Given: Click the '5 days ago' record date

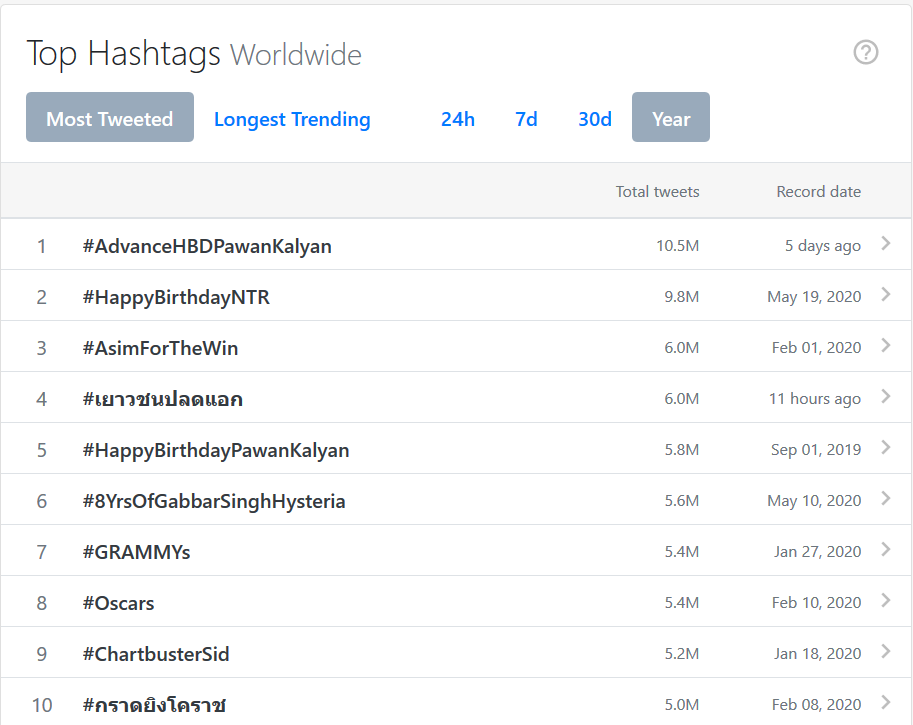Looking at the screenshot, I should click(x=822, y=246).
